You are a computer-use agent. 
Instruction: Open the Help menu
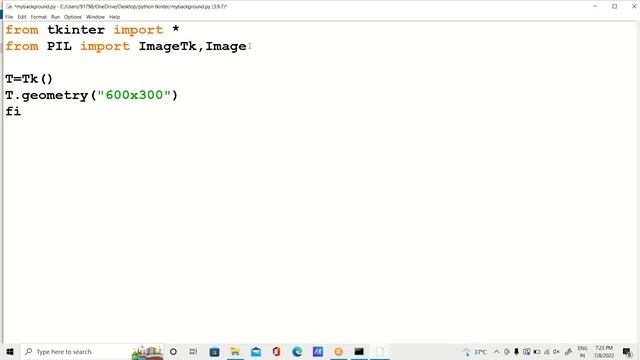point(114,17)
